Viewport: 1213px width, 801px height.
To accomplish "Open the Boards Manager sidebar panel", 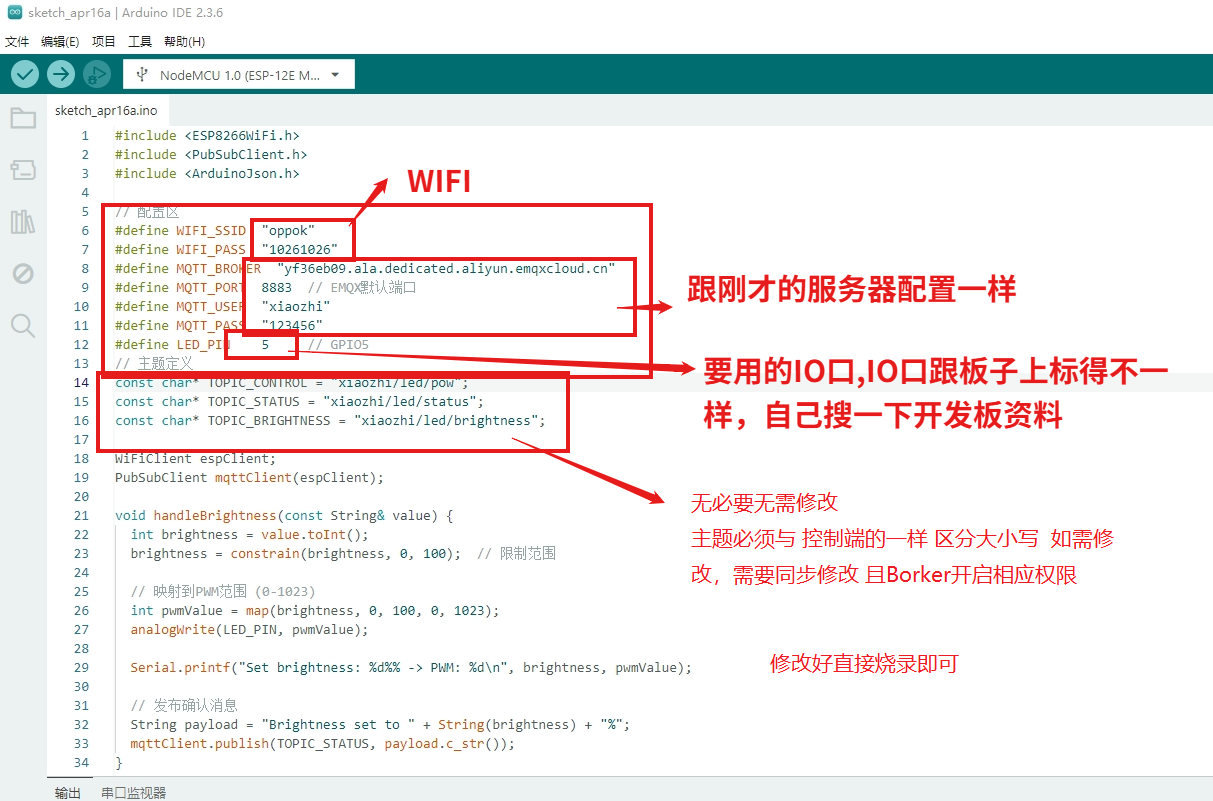I will coord(24,170).
